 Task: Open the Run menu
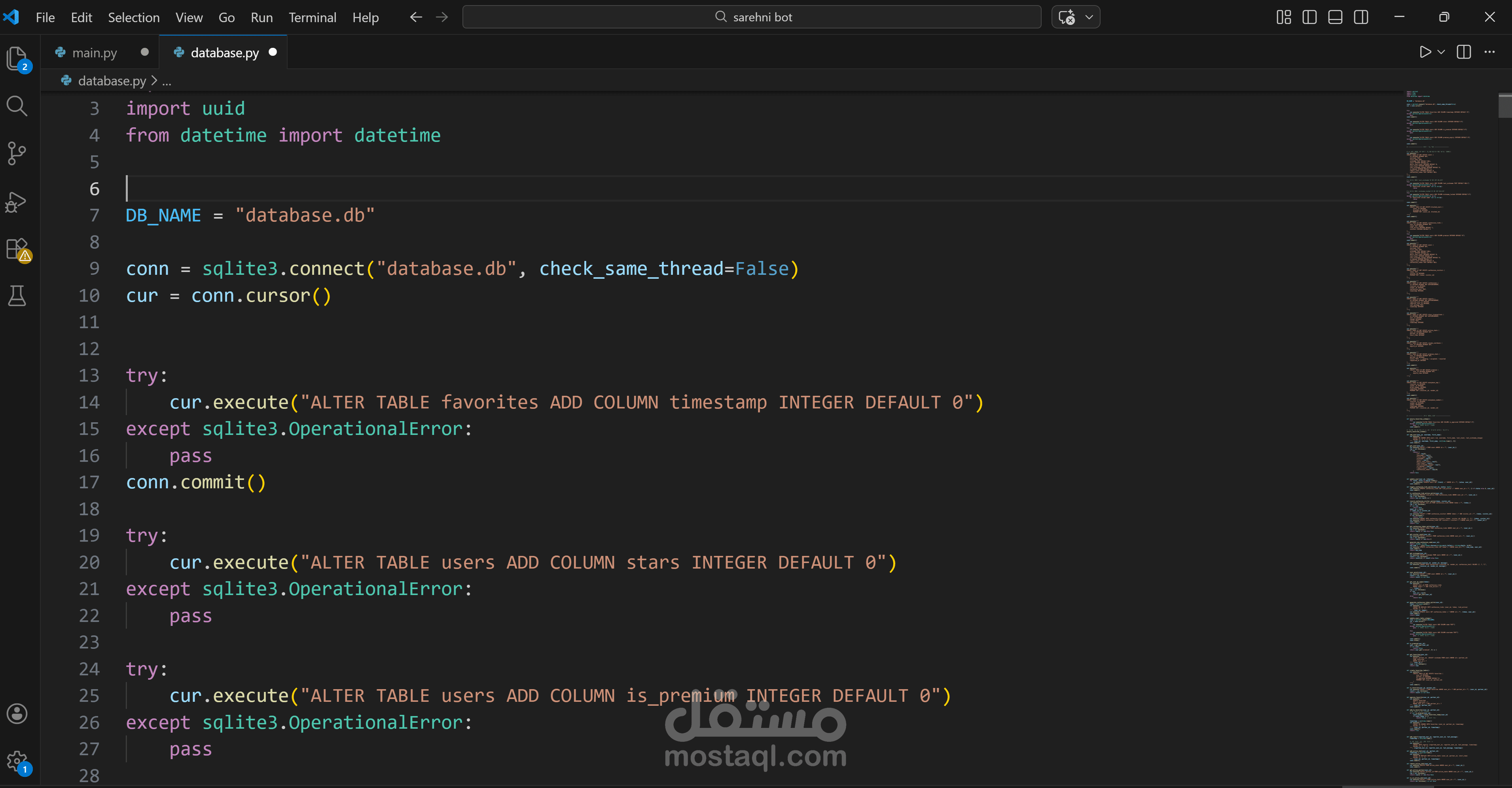pyautogui.click(x=262, y=18)
